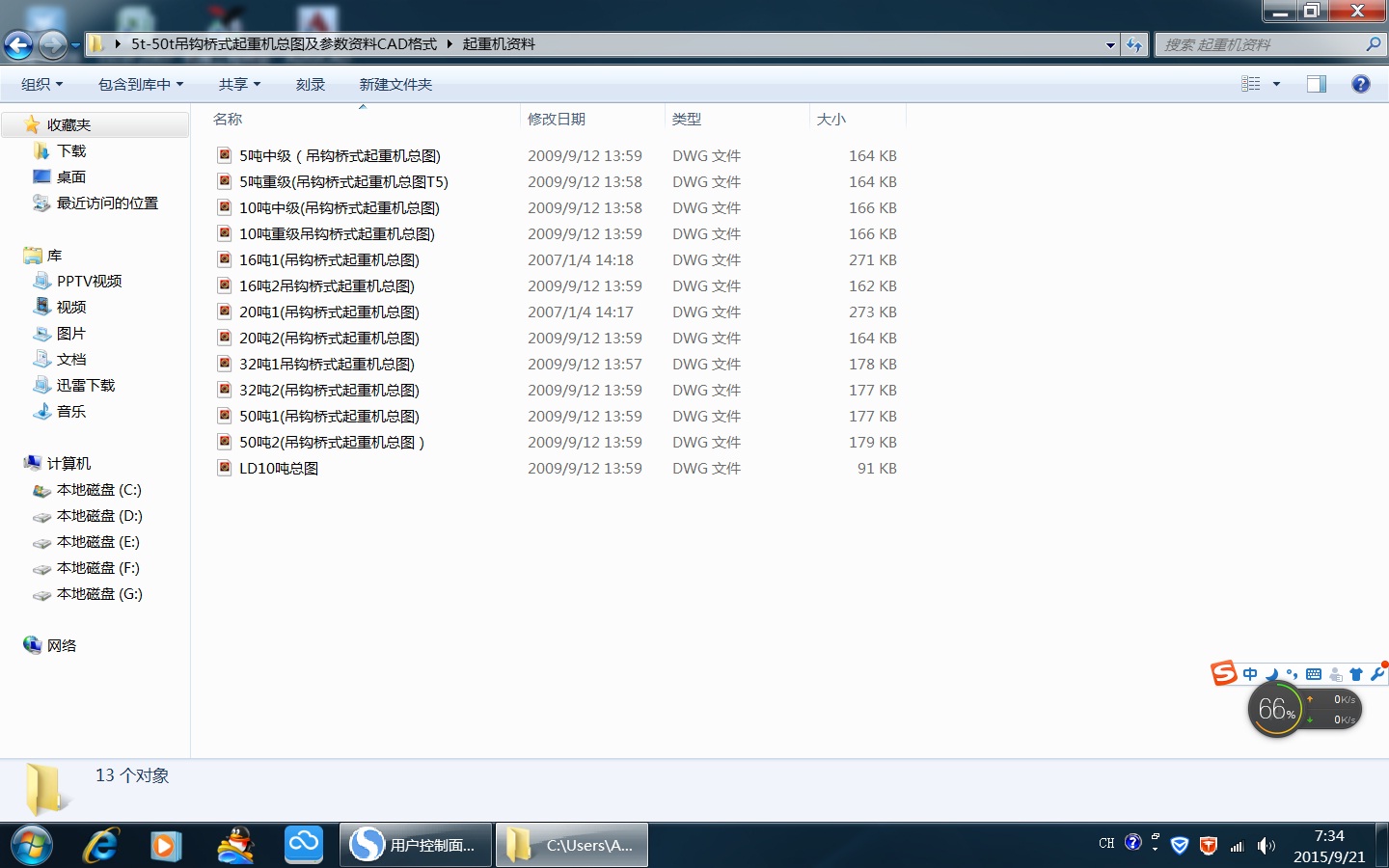
Task: Toggle the half/full-width moon icon
Action: [x=1272, y=674]
